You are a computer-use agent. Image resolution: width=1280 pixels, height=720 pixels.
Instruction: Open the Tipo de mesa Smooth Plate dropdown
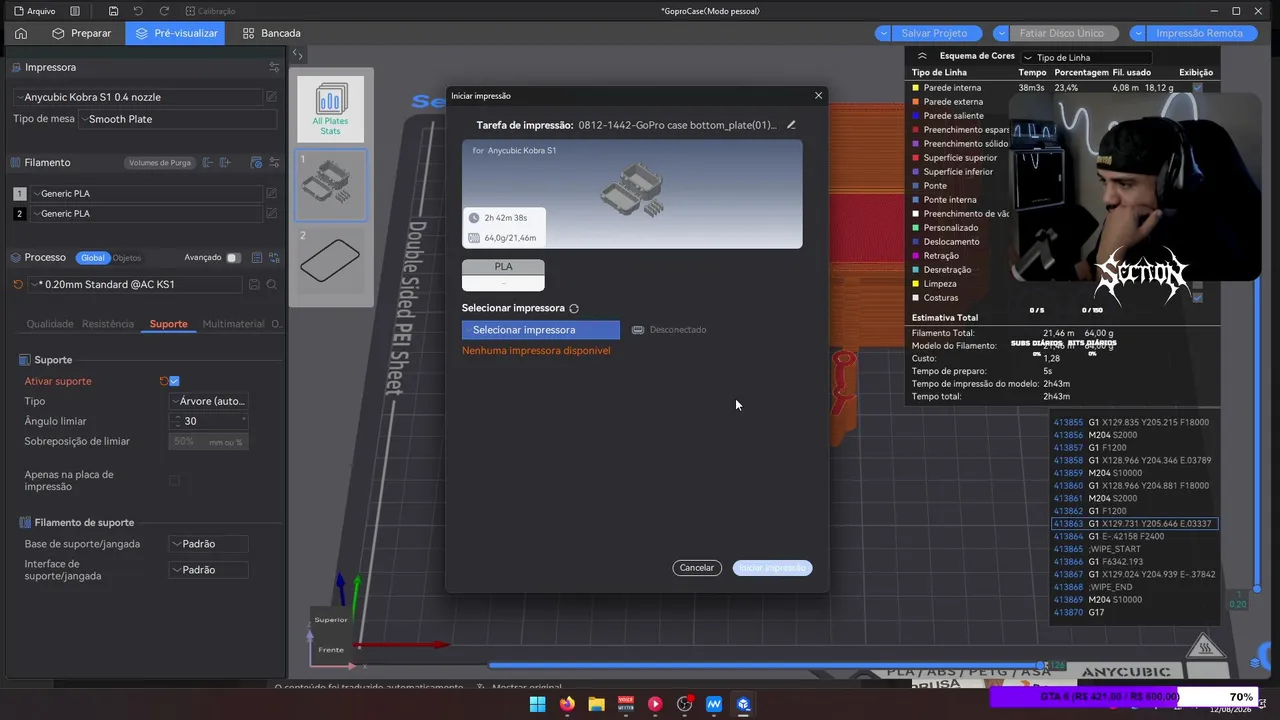coord(177,119)
